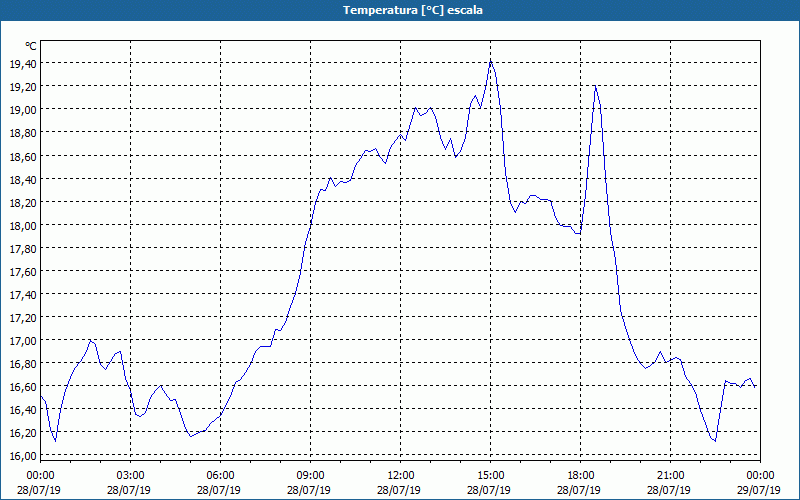This screenshot has width=800, height=500.
Task: Click the curve peak at 15:00
Action: click(490, 62)
